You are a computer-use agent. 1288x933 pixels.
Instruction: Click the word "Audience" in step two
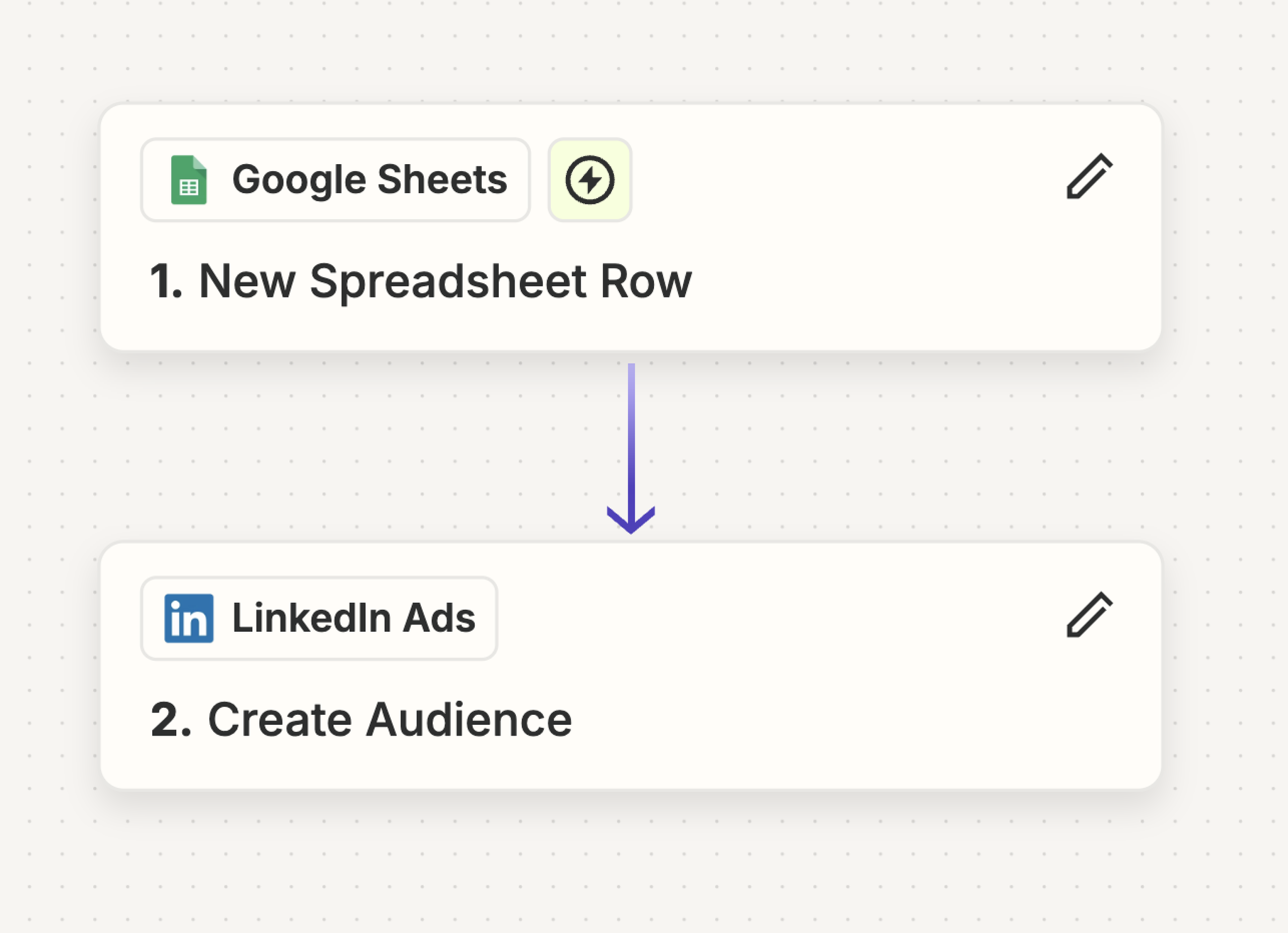click(469, 719)
